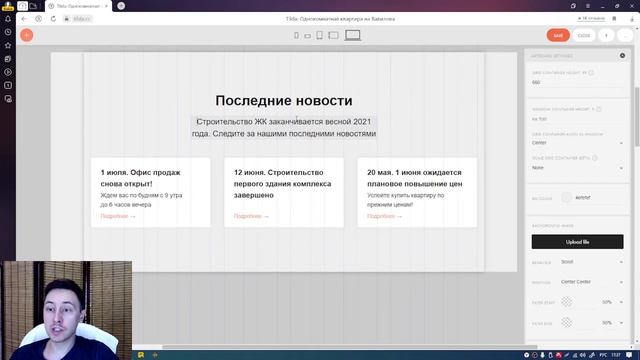Open the folder icon in tab strip
640x360 pixels.
(x=33, y=6)
